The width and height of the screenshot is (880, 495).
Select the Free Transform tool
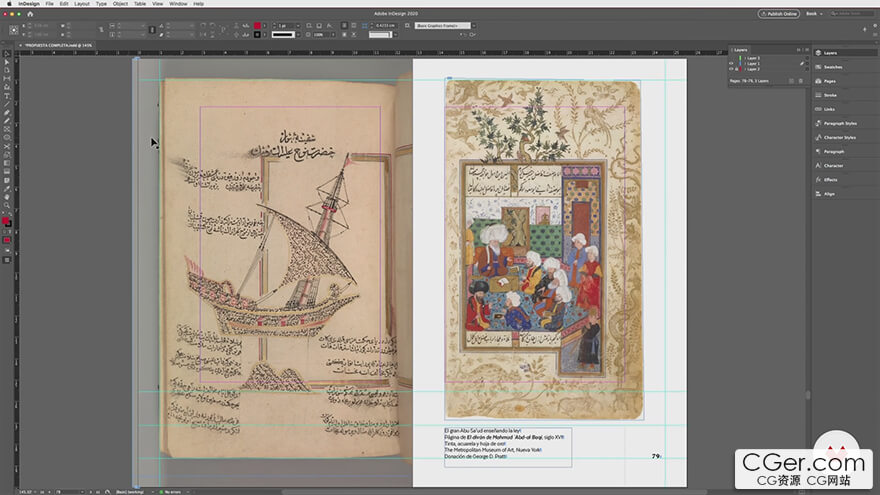[7, 155]
